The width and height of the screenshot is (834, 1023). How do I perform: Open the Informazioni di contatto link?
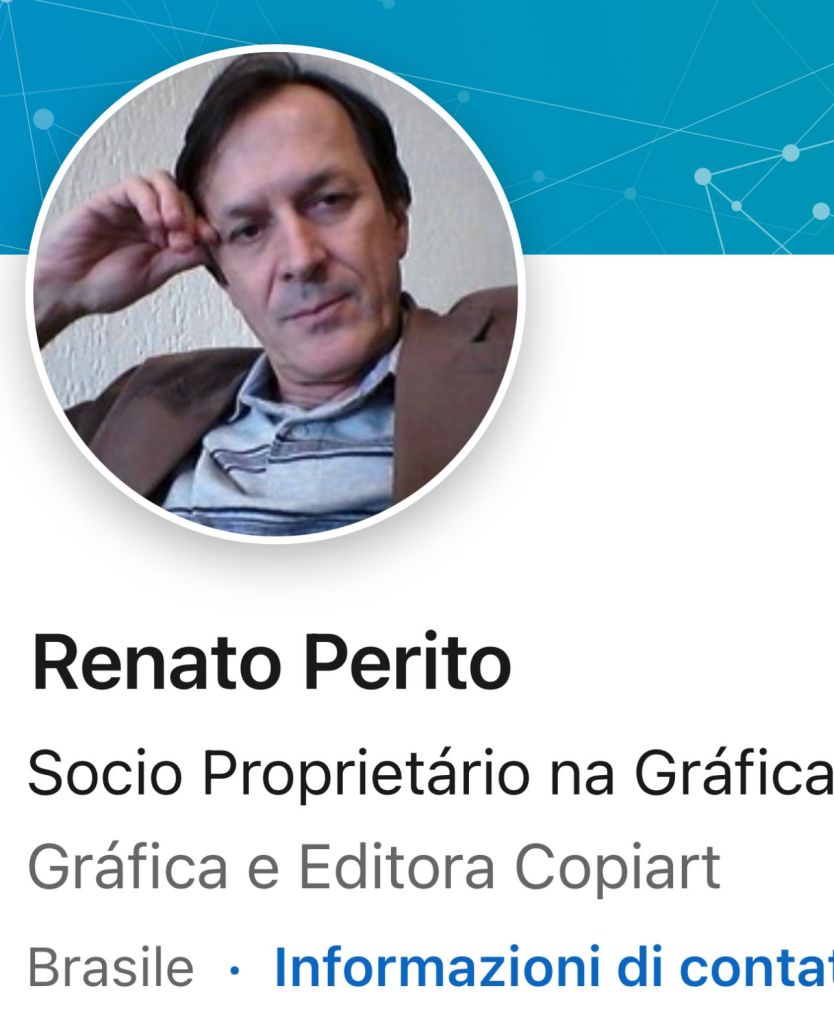[x=553, y=966]
